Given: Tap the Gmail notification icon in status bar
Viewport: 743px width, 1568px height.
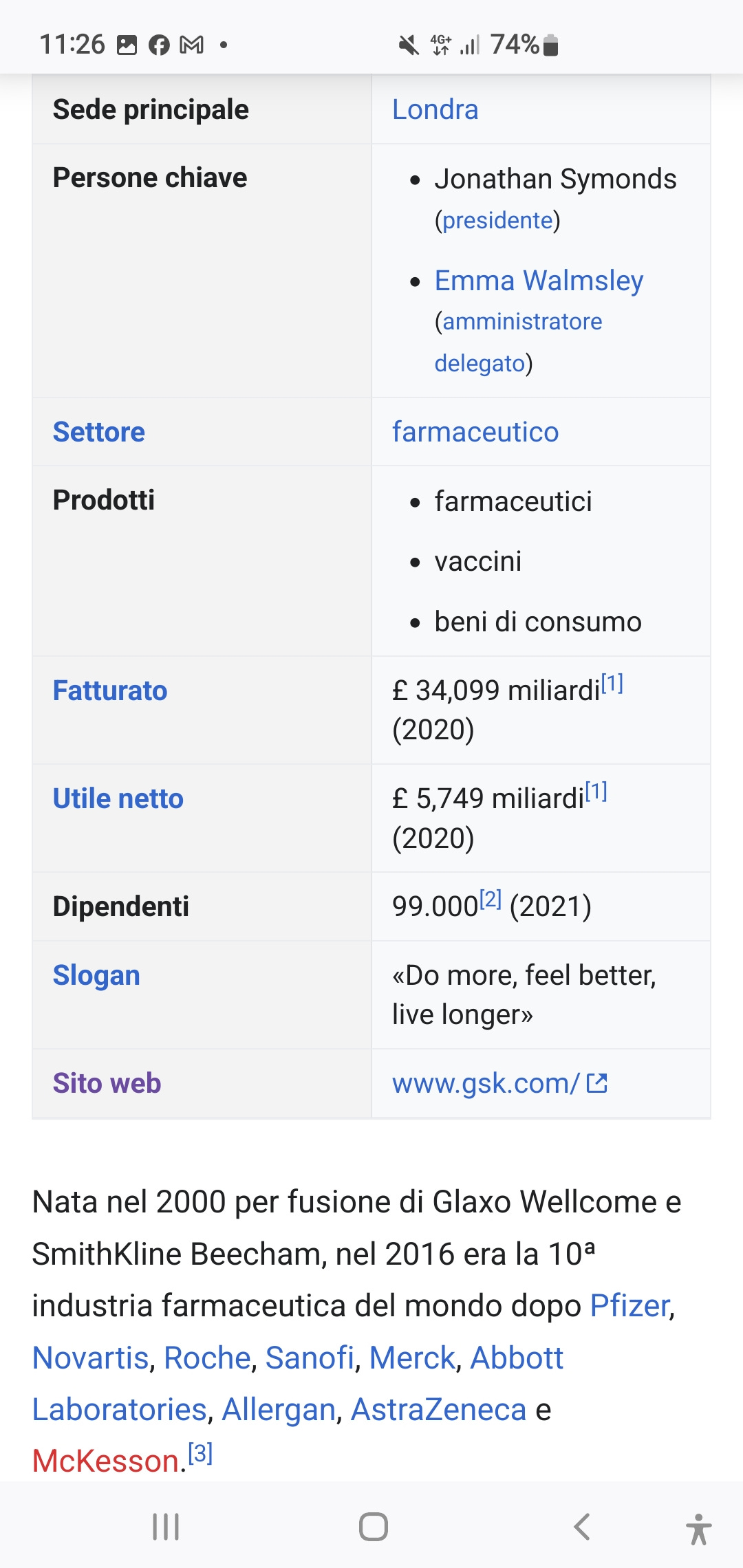Looking at the screenshot, I should [191, 45].
